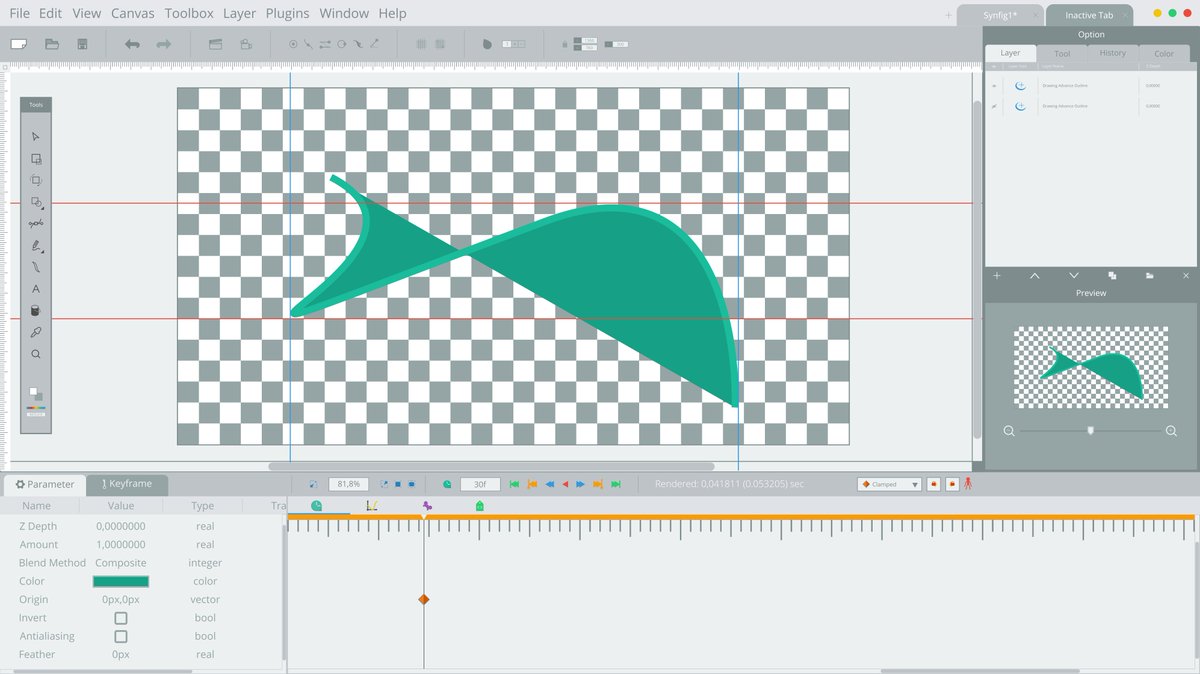This screenshot has height=674, width=1200.
Task: Open the Canvas menu
Action: (x=132, y=13)
